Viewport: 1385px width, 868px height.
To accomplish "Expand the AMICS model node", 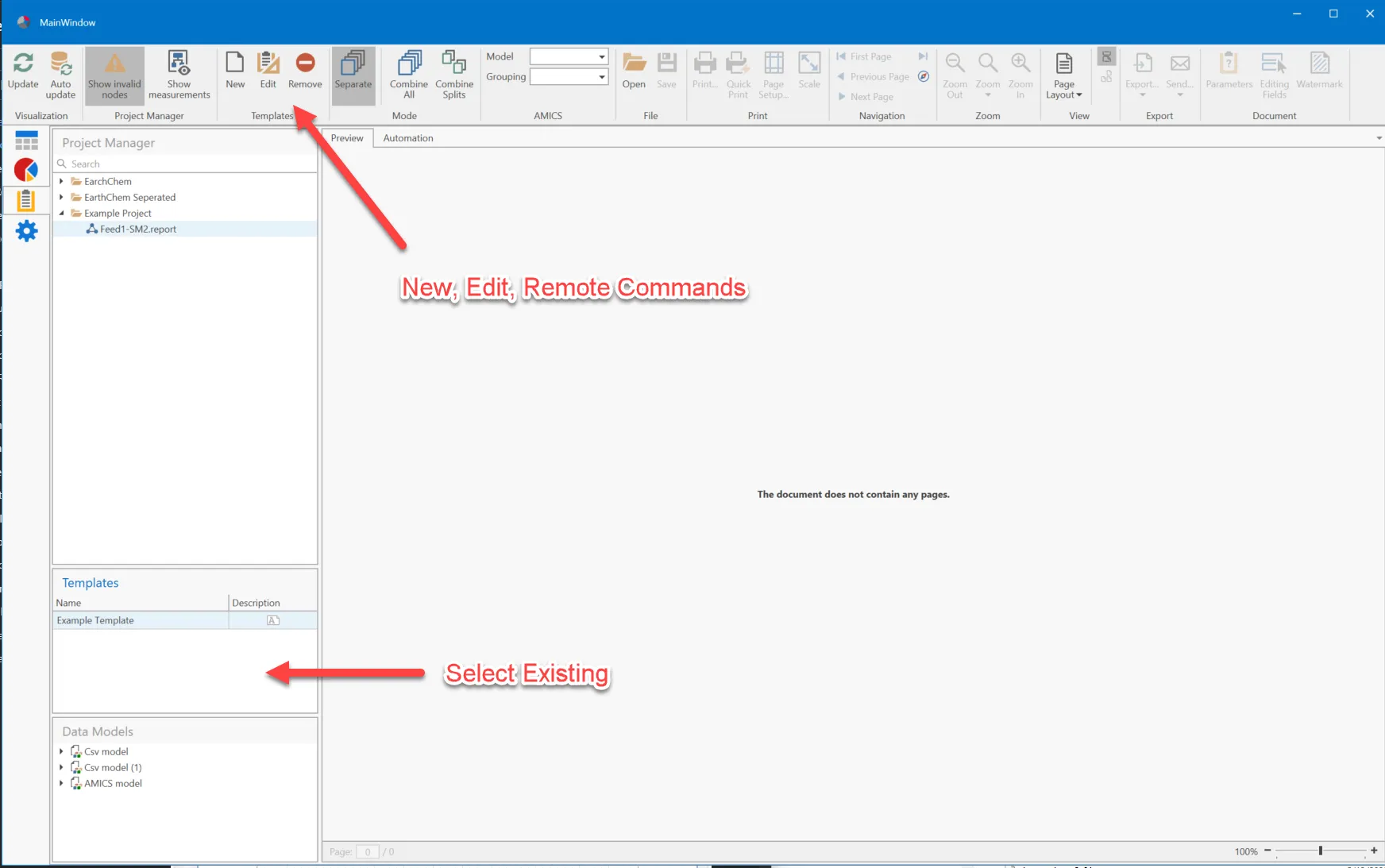I will (x=61, y=783).
